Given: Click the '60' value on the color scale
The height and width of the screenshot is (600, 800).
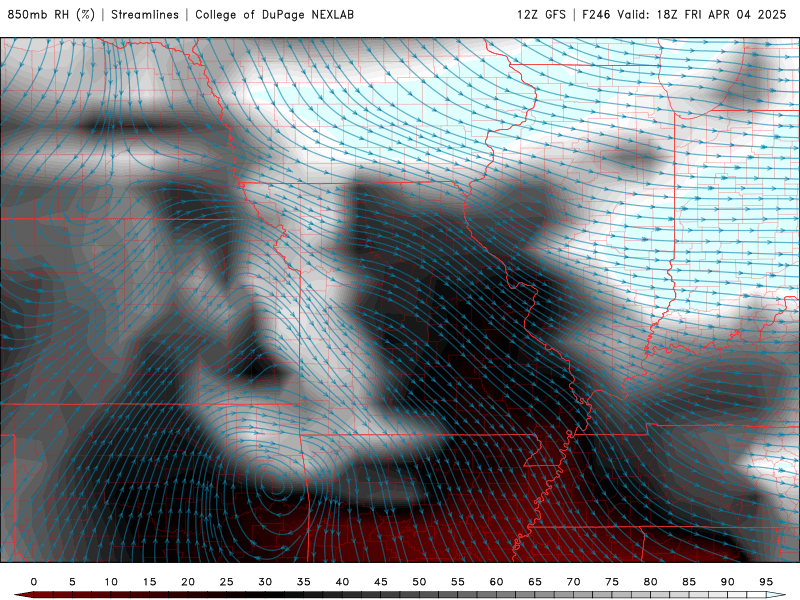Looking at the screenshot, I should 496,582.
